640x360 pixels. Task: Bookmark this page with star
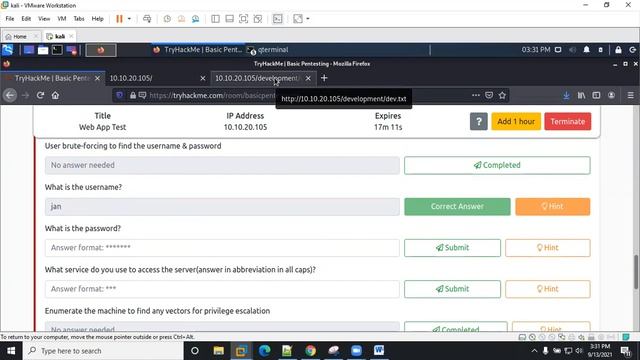click(x=502, y=95)
